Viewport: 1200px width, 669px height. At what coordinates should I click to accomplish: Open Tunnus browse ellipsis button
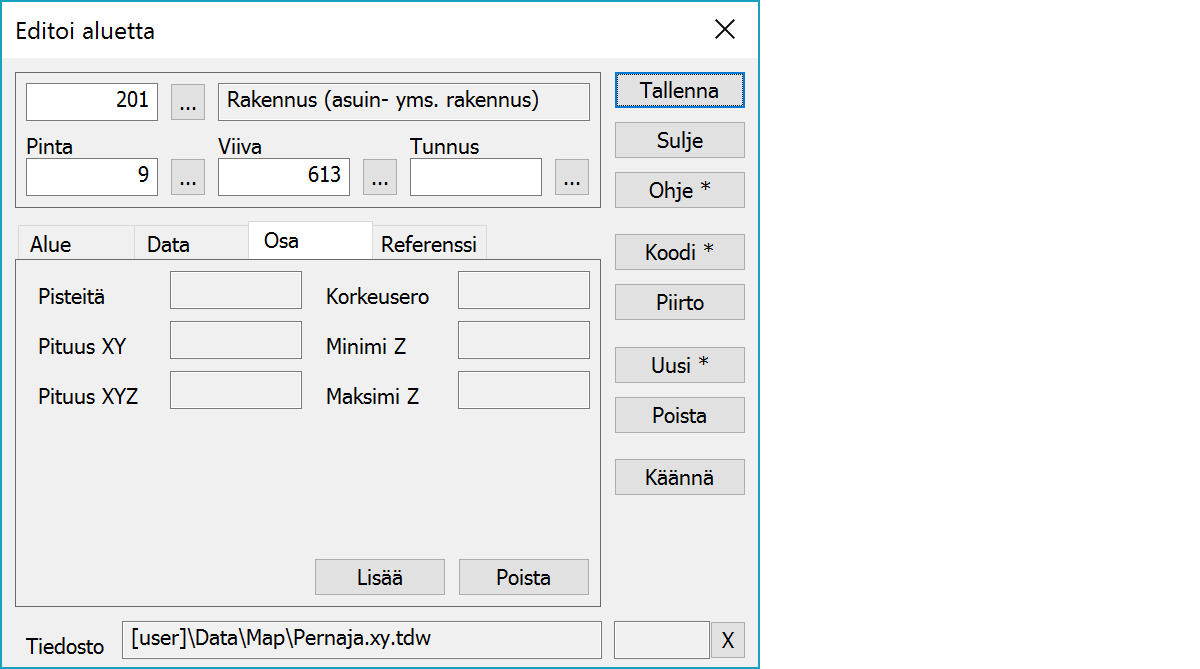click(571, 177)
